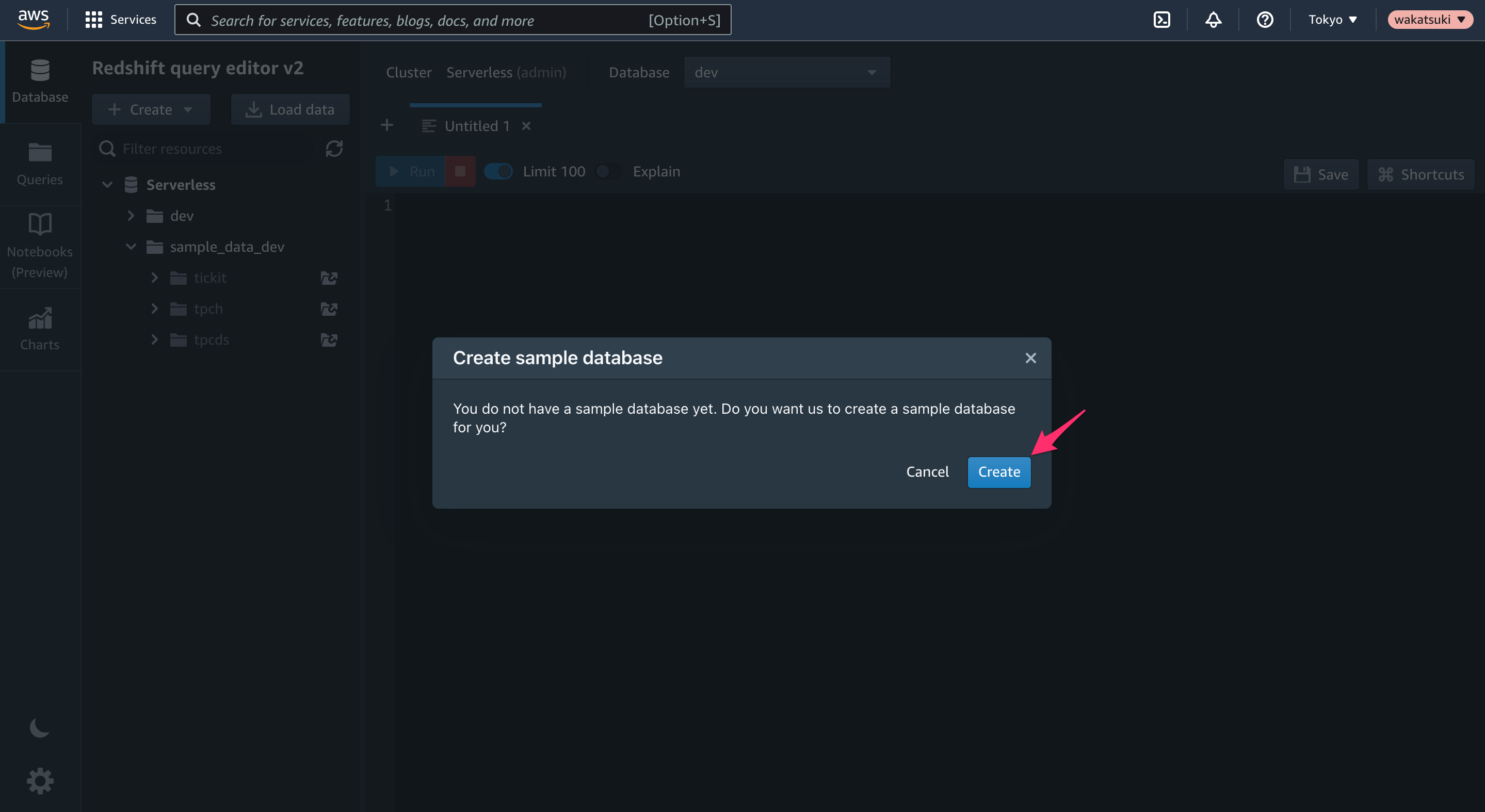Toggle the Explain switch
This screenshot has height=812, width=1485.
(x=608, y=171)
